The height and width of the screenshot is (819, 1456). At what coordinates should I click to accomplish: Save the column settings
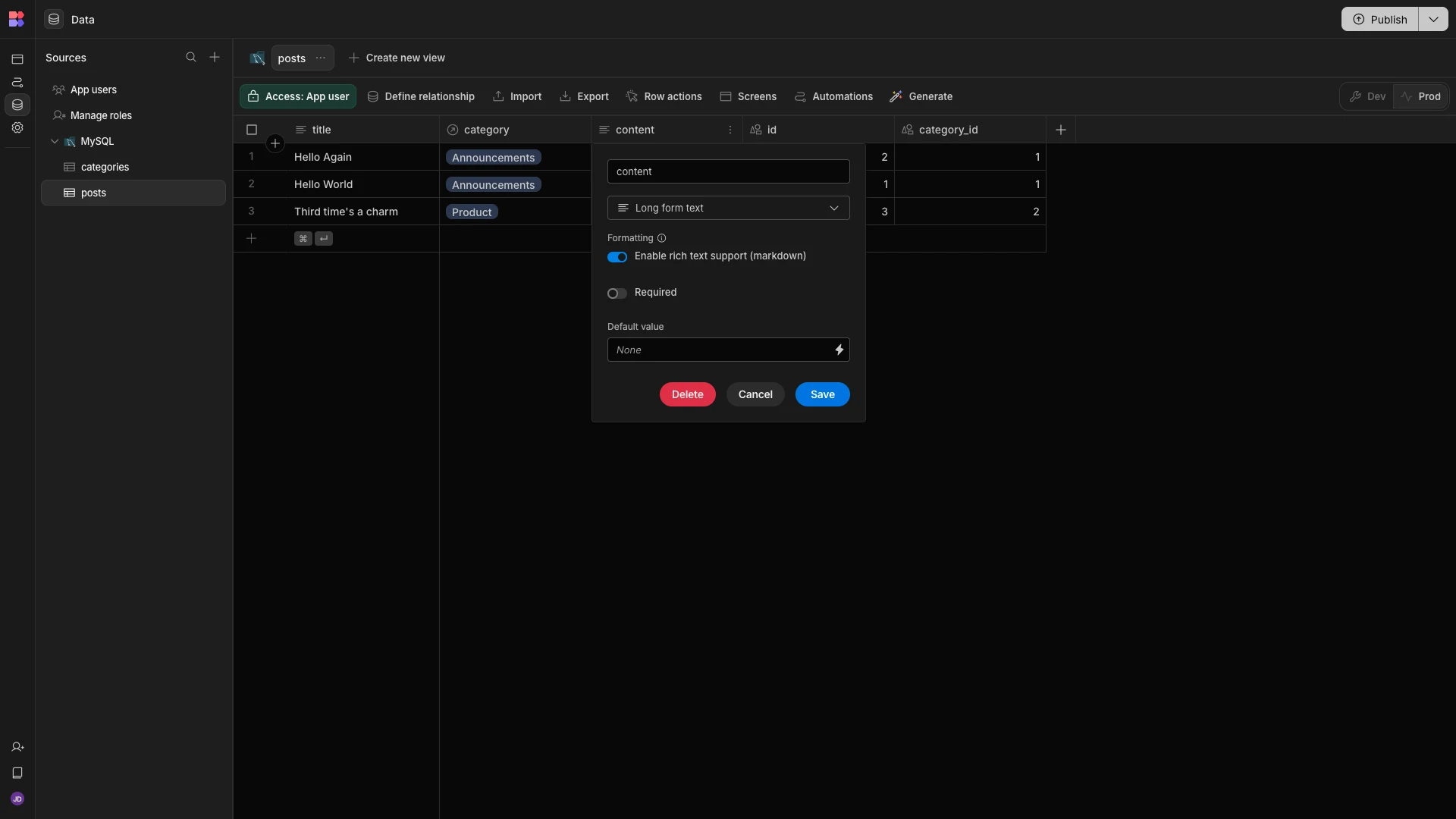click(822, 394)
